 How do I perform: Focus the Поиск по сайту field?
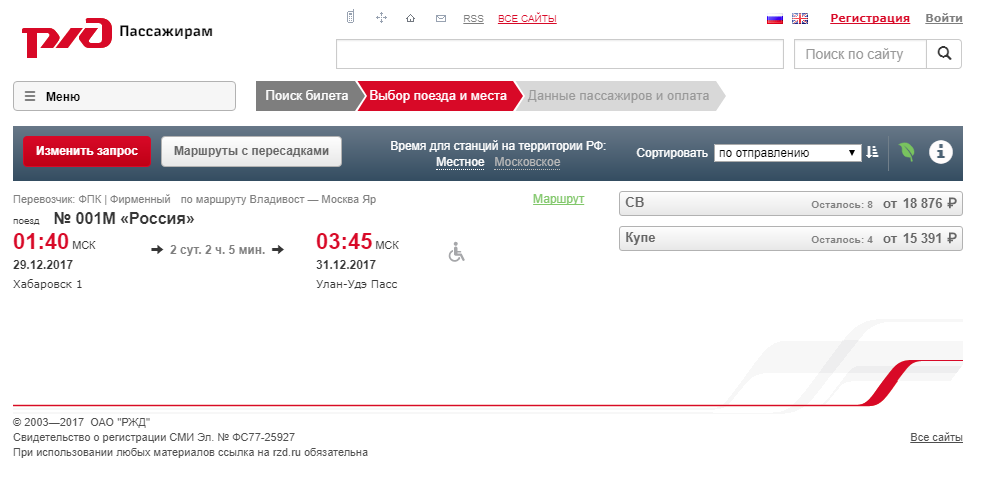pos(860,54)
